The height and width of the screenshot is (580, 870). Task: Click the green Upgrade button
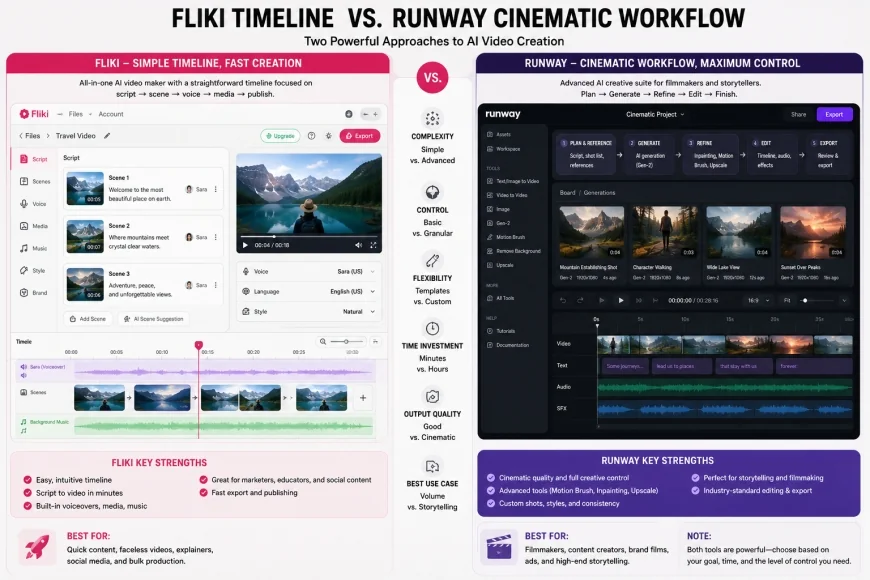280,135
